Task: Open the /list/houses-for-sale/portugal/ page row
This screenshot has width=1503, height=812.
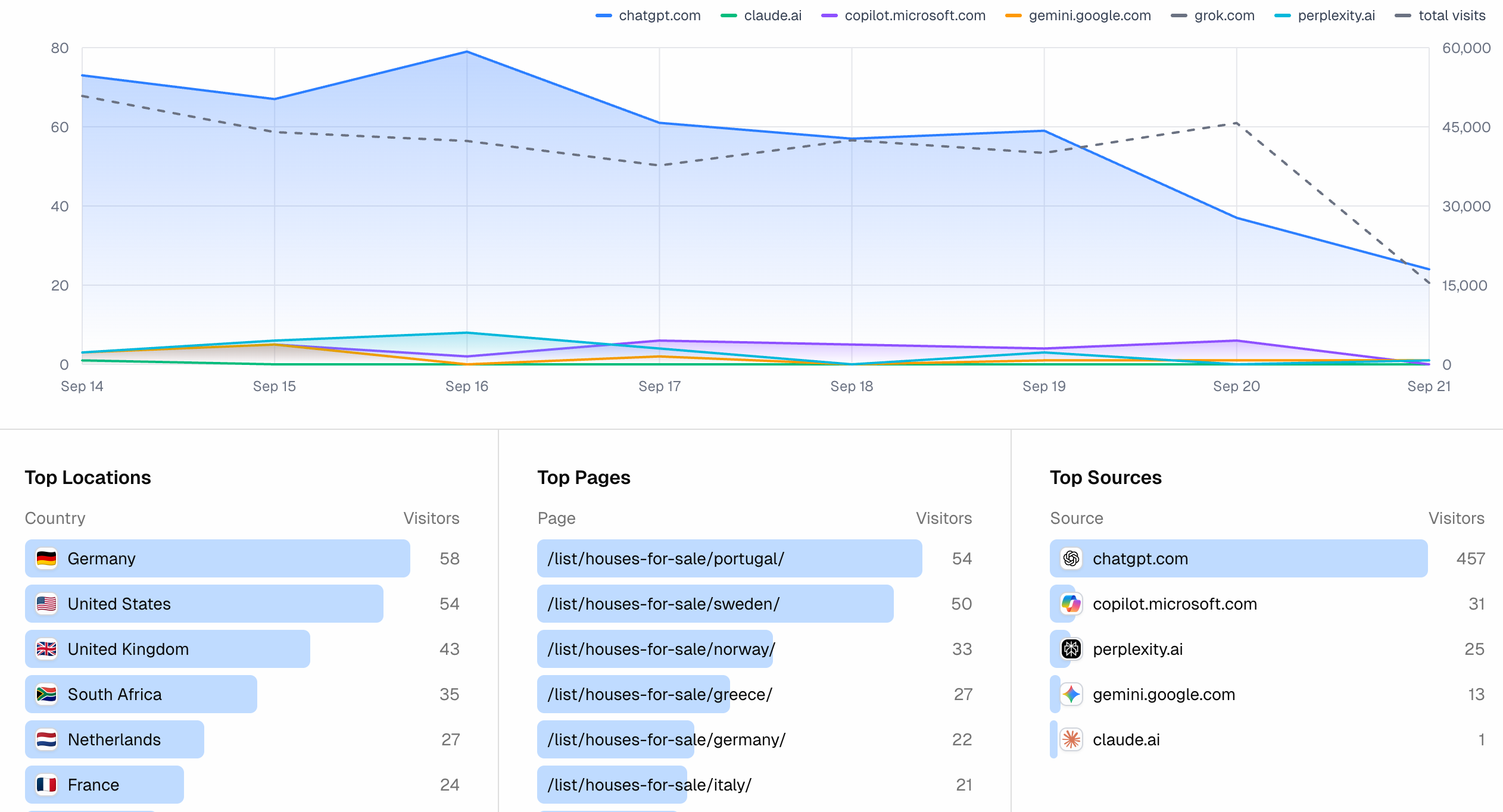Action: click(x=665, y=558)
